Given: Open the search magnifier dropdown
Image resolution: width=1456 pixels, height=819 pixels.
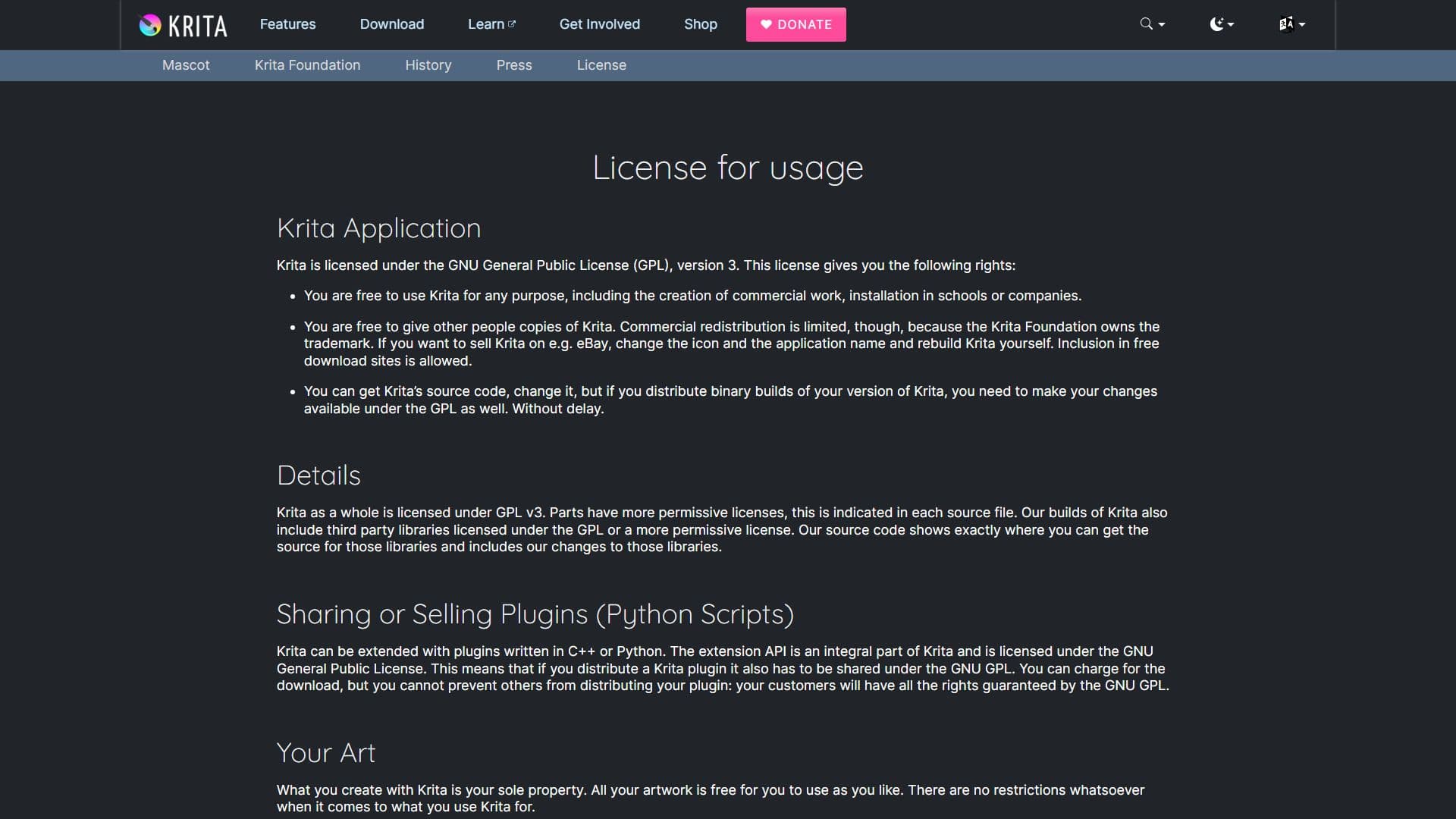Looking at the screenshot, I should 1146,24.
